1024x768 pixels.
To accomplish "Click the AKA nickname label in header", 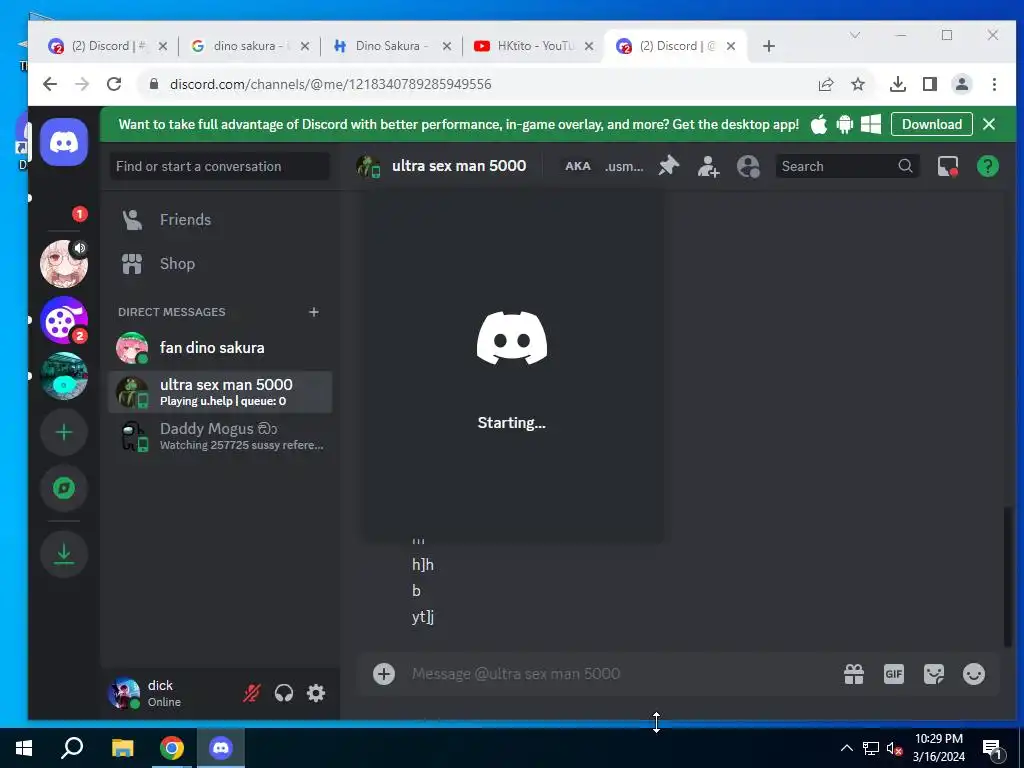I will [577, 167].
